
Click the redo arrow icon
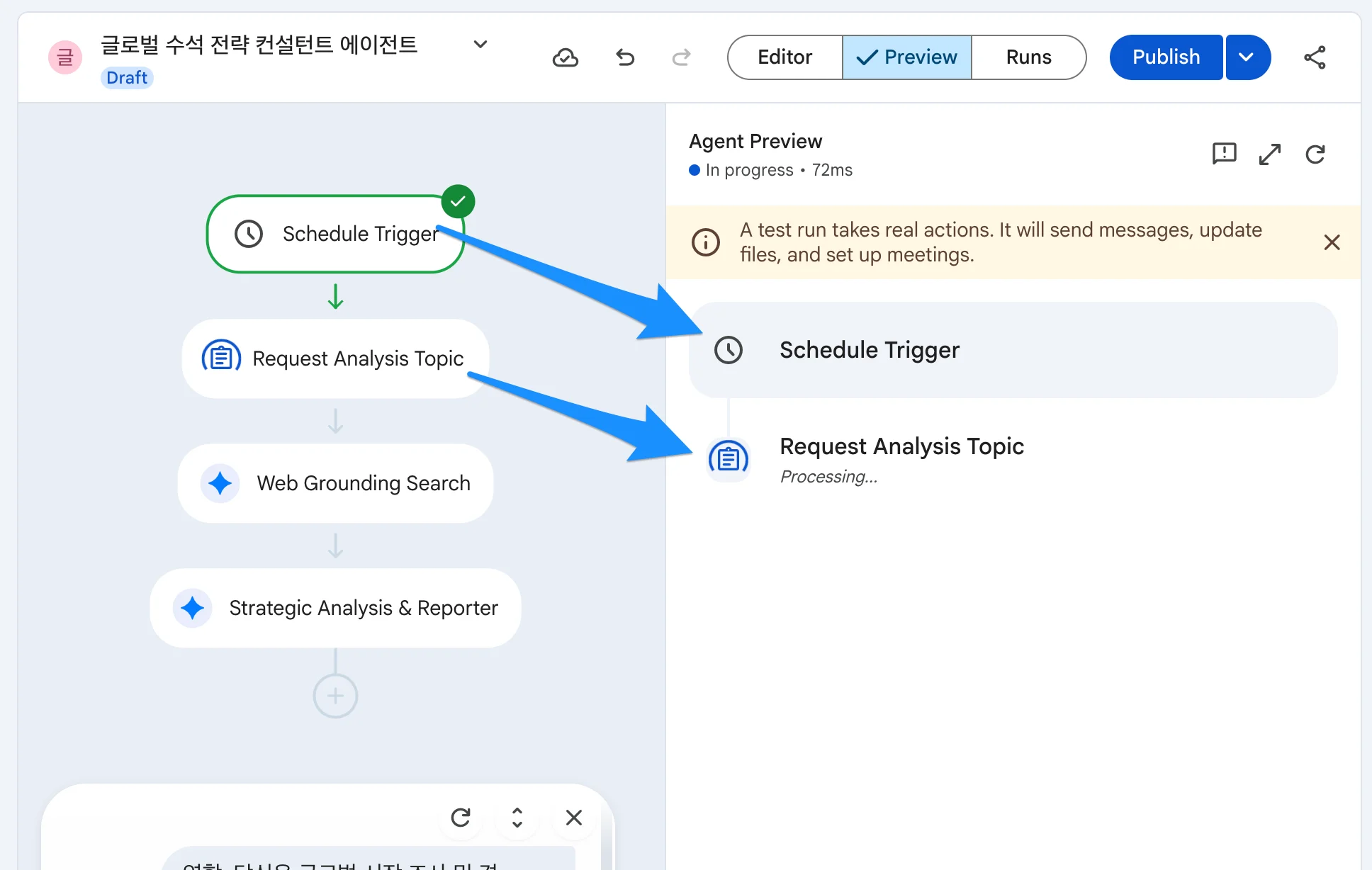[681, 57]
